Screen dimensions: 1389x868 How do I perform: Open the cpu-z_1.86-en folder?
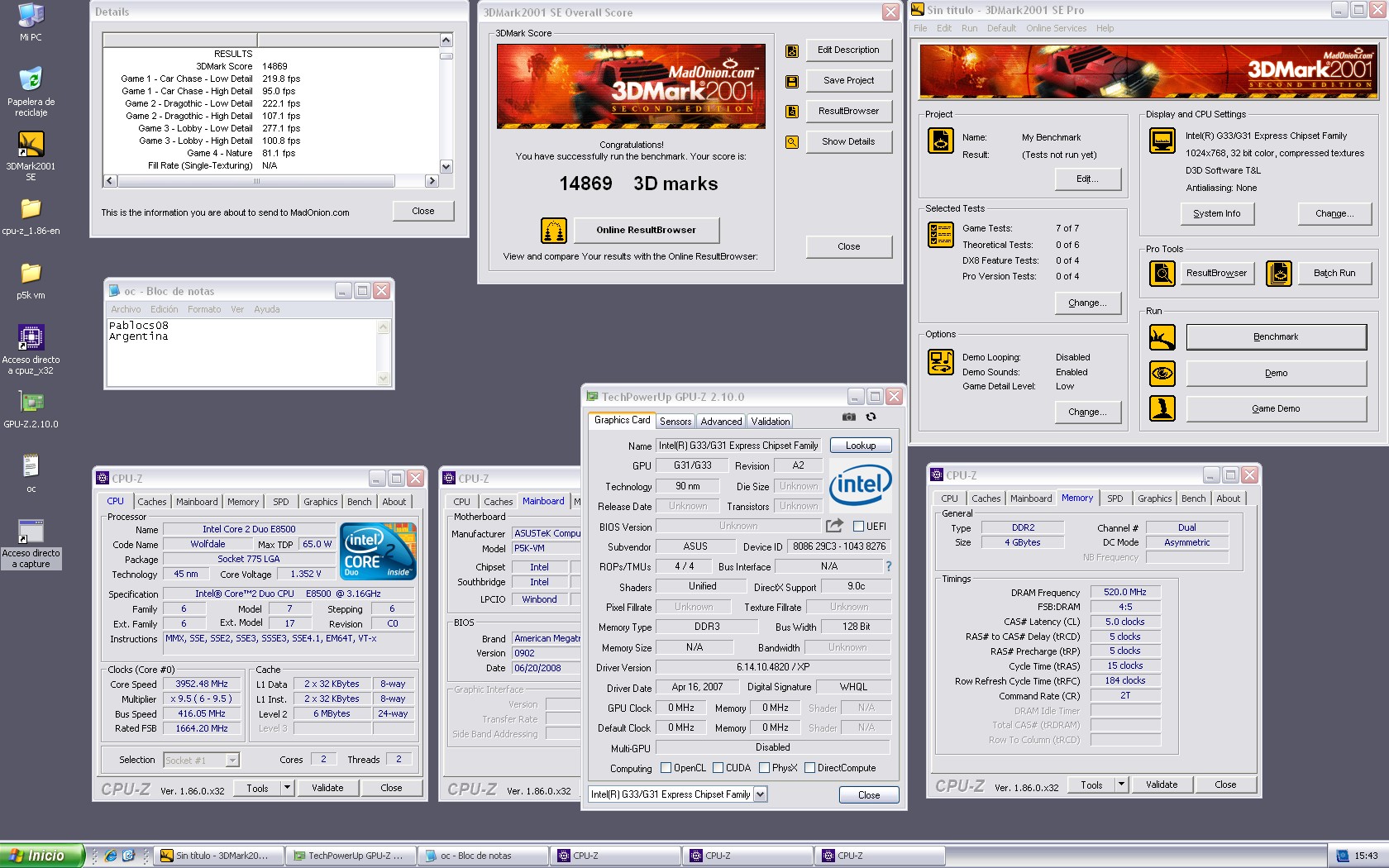pos(31,208)
